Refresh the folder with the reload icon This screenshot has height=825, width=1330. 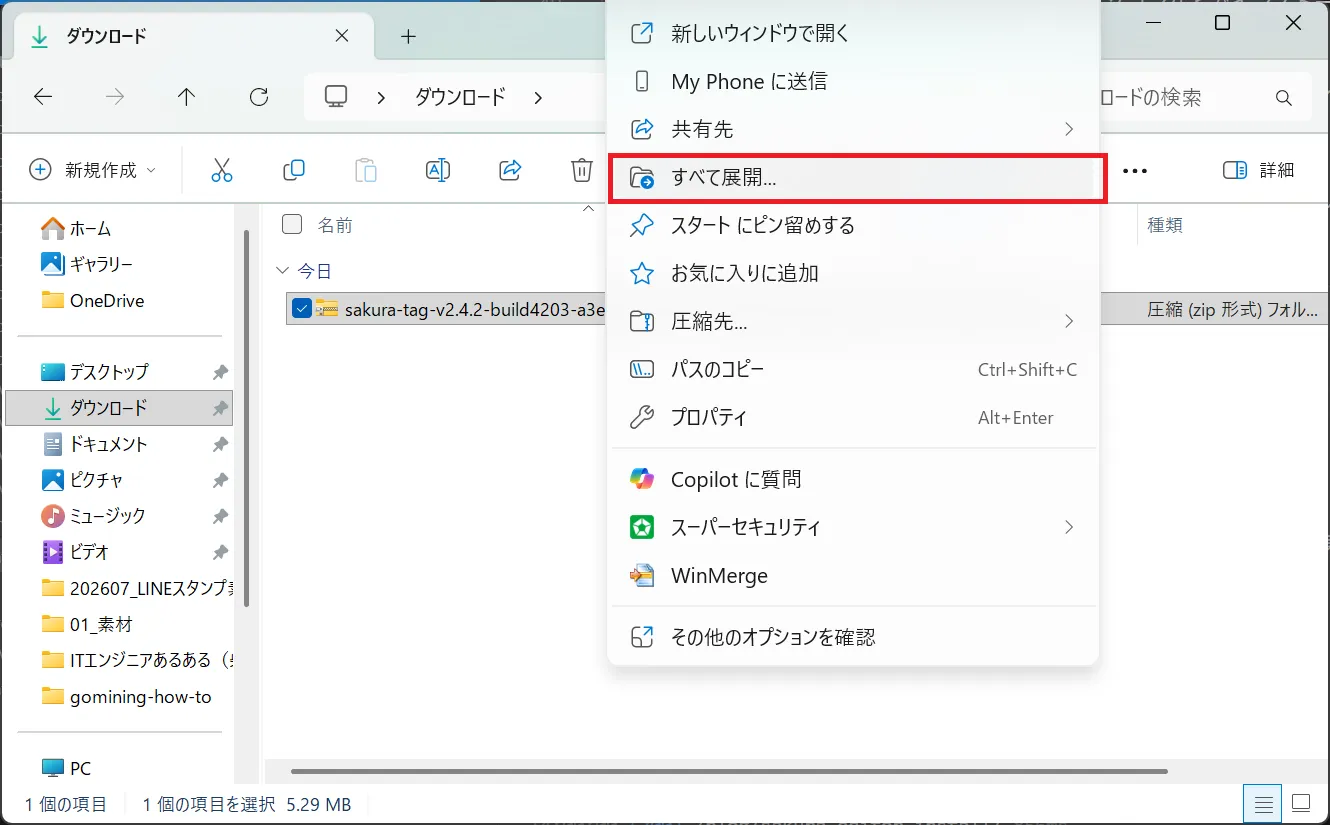(x=259, y=97)
